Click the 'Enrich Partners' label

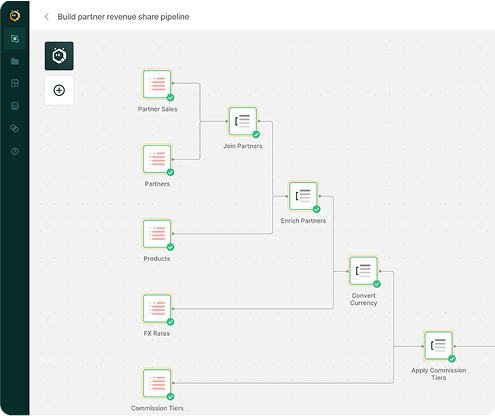[303, 221]
